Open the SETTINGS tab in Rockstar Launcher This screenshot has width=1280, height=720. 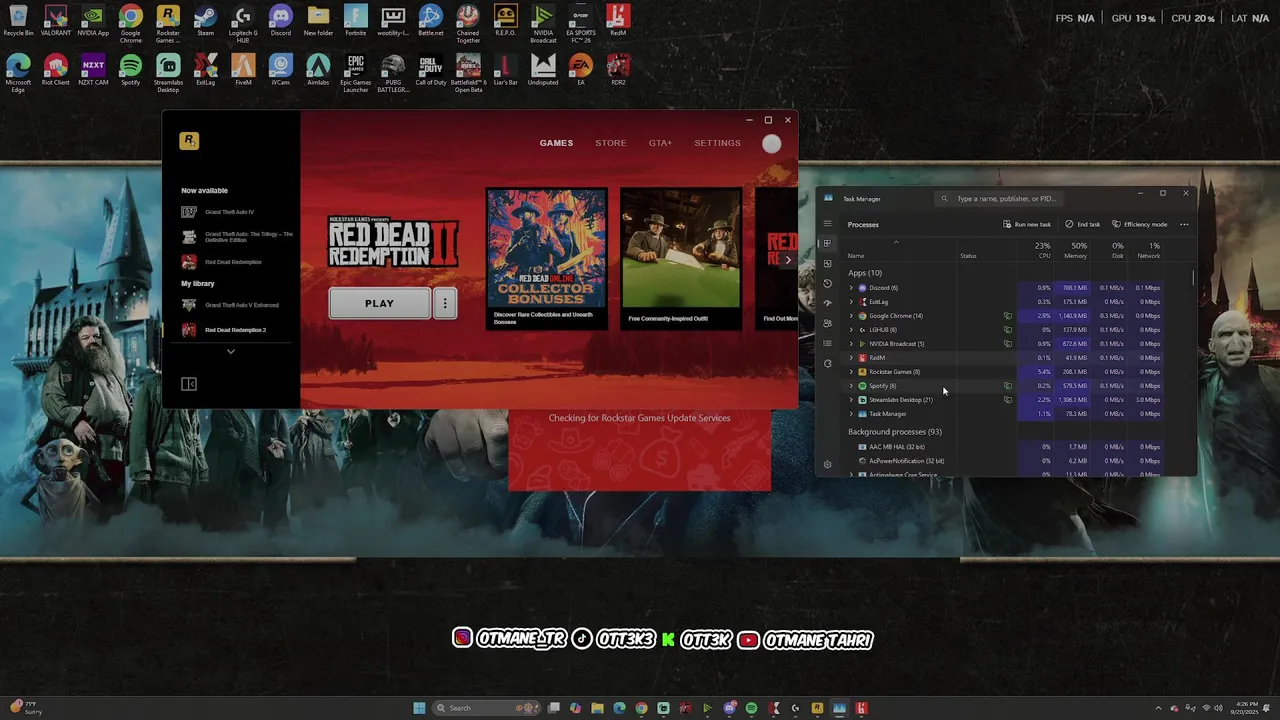[x=717, y=143]
